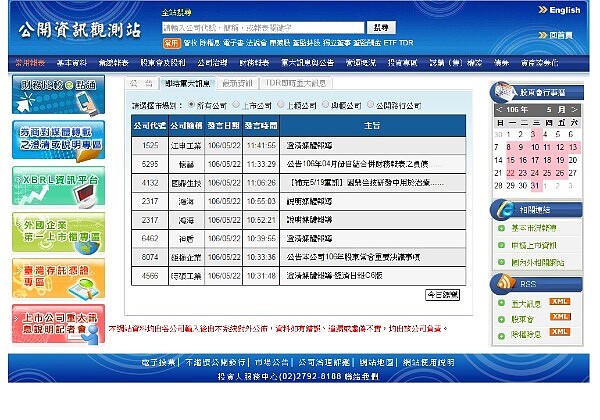The height and width of the screenshot is (420, 600).
Task: Open the 基本市況報導 related link
Action: [534, 228]
